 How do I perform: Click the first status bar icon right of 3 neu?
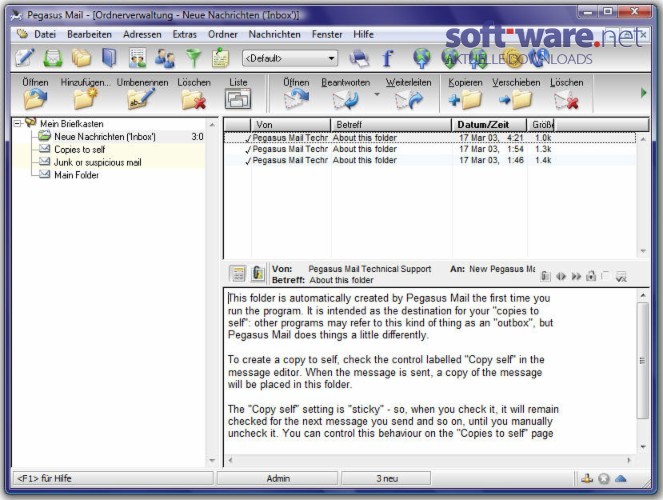pyautogui.click(x=587, y=478)
